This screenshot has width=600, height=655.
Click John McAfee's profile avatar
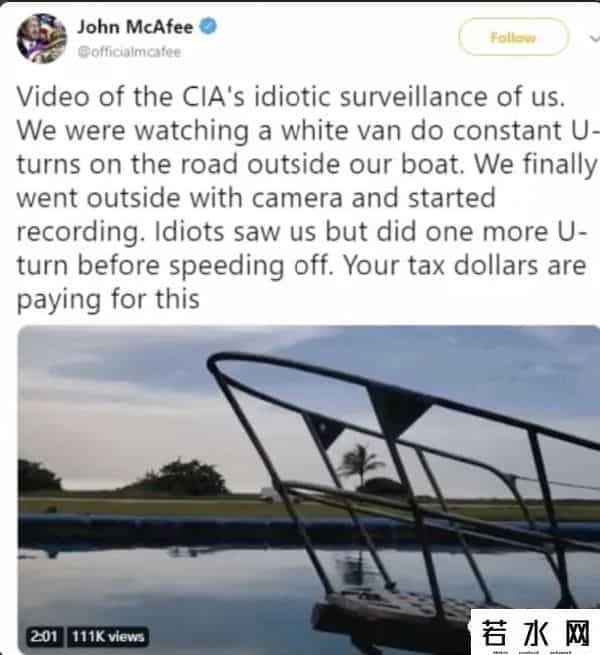click(x=41, y=38)
